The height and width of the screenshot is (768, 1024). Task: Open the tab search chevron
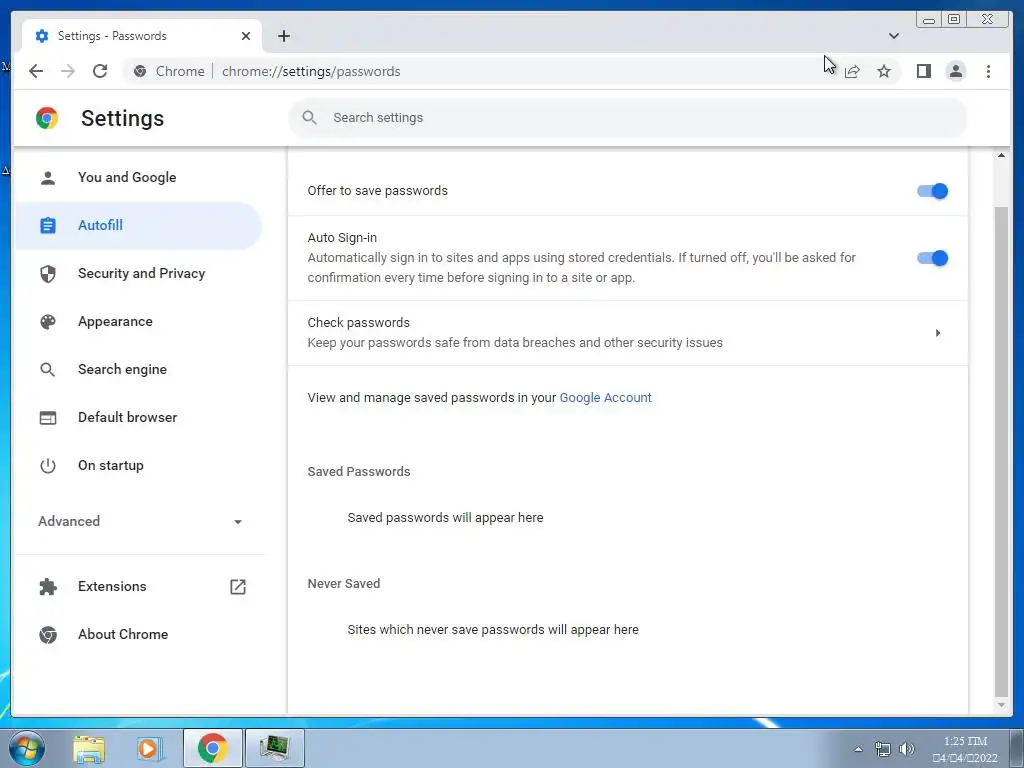[893, 36]
